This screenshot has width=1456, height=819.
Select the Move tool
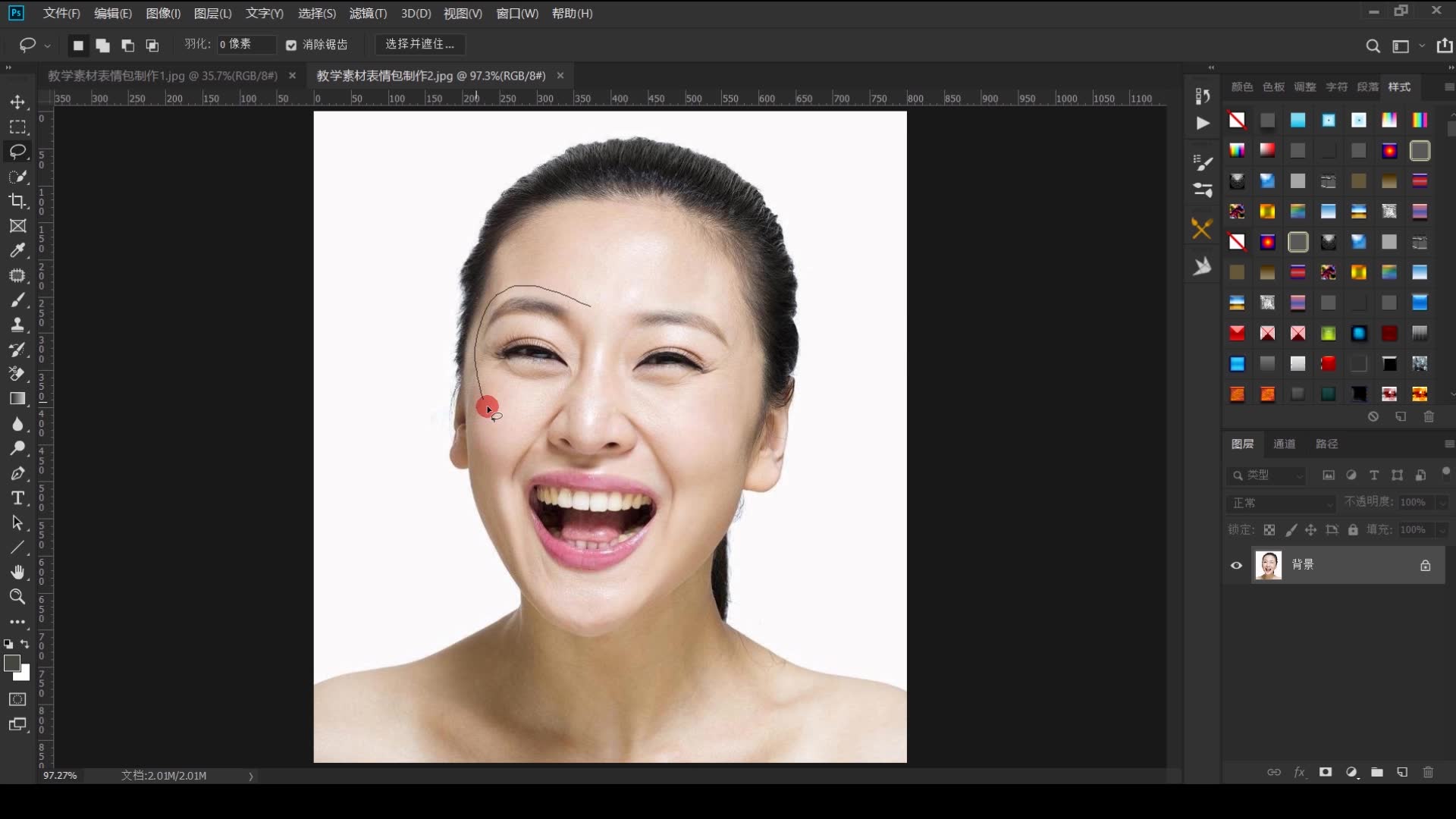point(17,102)
